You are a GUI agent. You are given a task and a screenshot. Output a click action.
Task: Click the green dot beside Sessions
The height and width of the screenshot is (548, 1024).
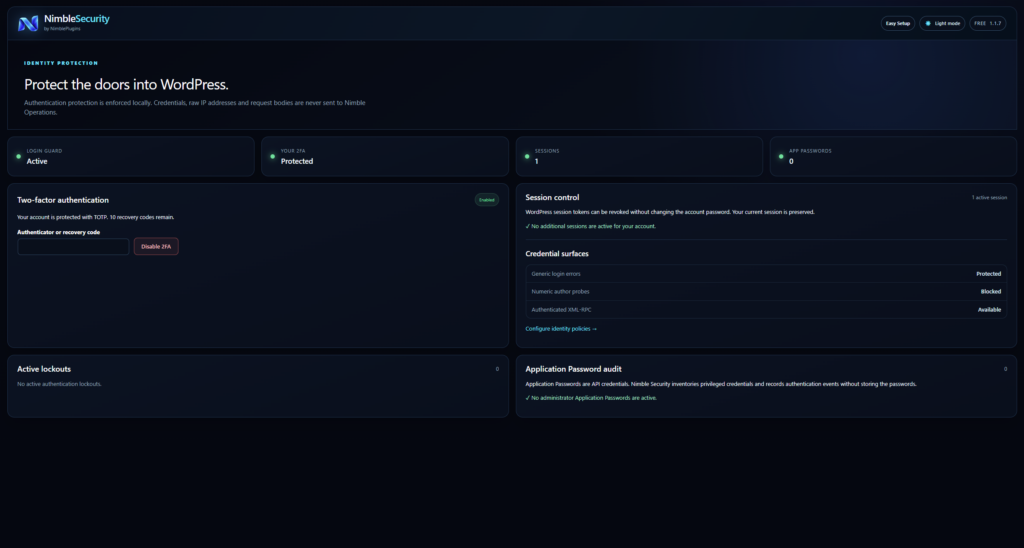[527, 156]
